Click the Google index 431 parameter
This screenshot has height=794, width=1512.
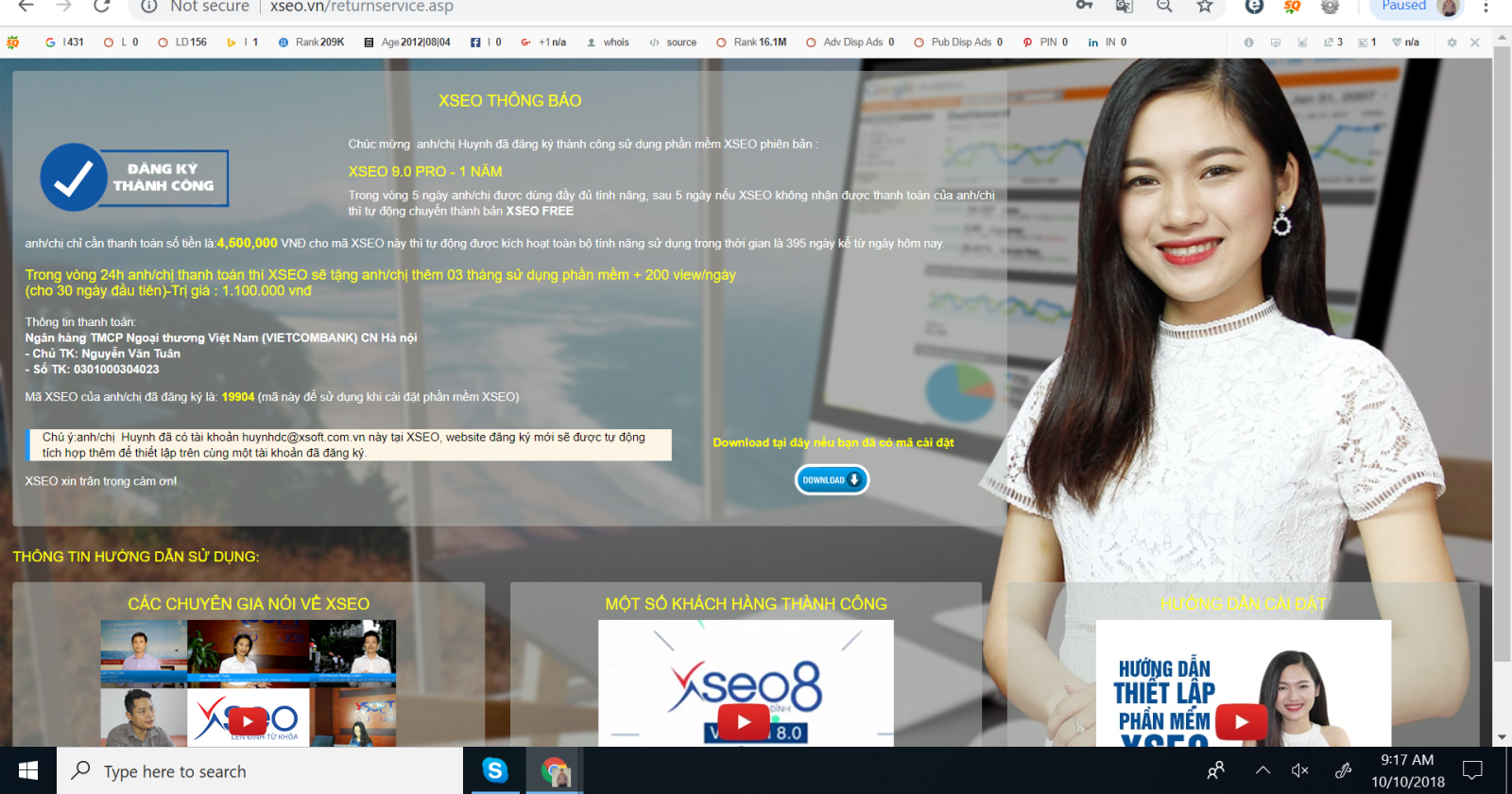coord(65,43)
